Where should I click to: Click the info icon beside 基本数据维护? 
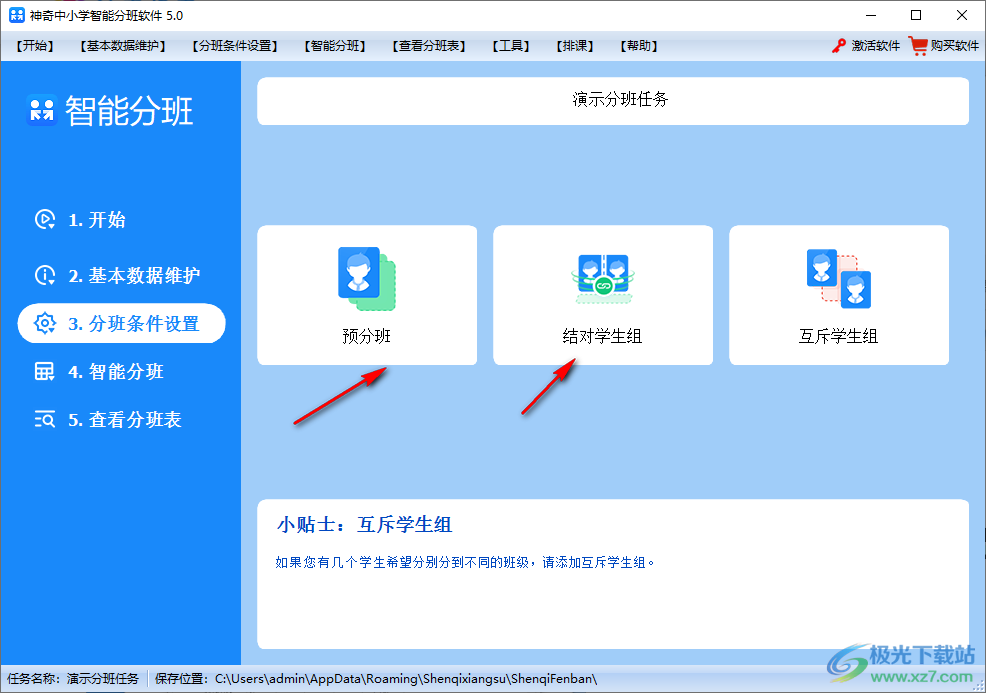click(45, 275)
